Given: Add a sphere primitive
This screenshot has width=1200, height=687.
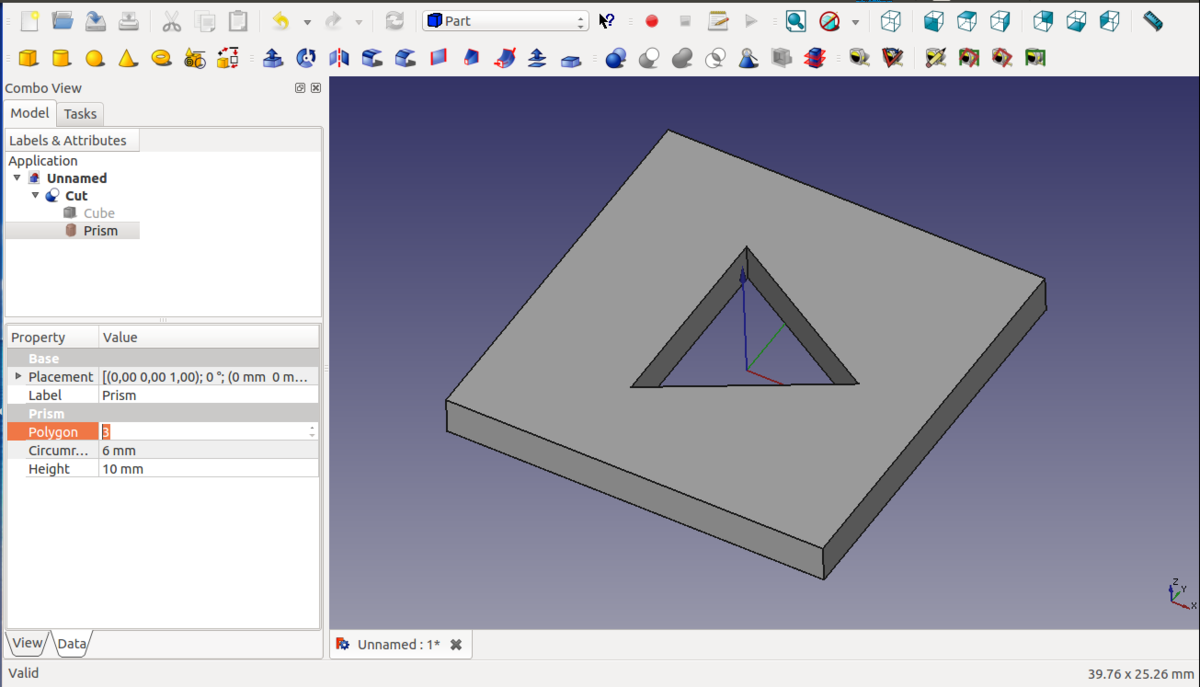Looking at the screenshot, I should click(x=94, y=58).
